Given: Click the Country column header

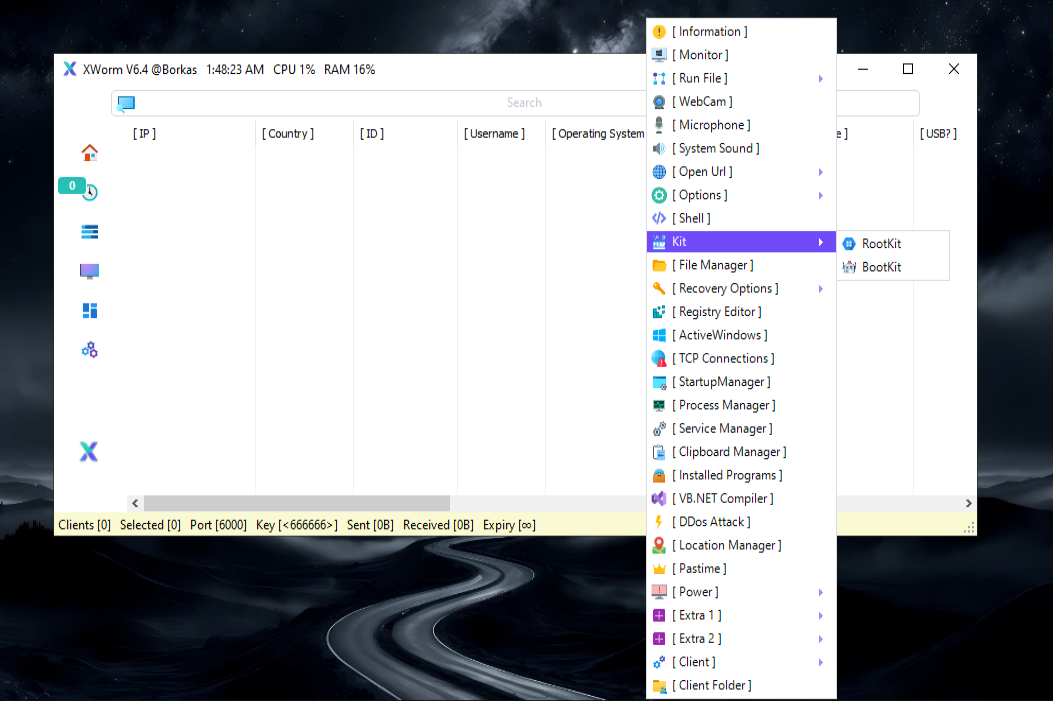Looking at the screenshot, I should pos(287,134).
